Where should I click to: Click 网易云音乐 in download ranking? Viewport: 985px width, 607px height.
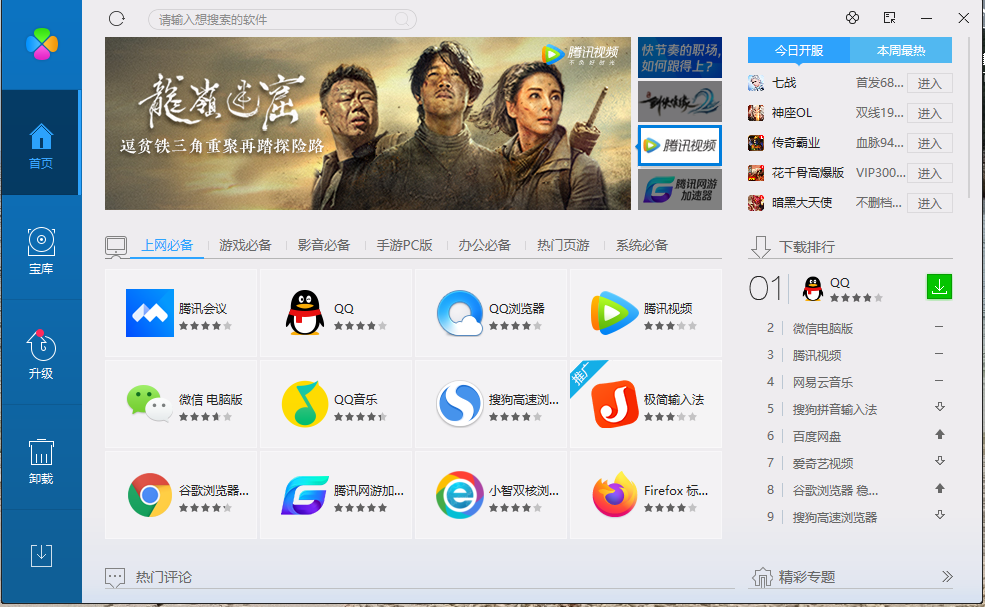click(x=823, y=383)
